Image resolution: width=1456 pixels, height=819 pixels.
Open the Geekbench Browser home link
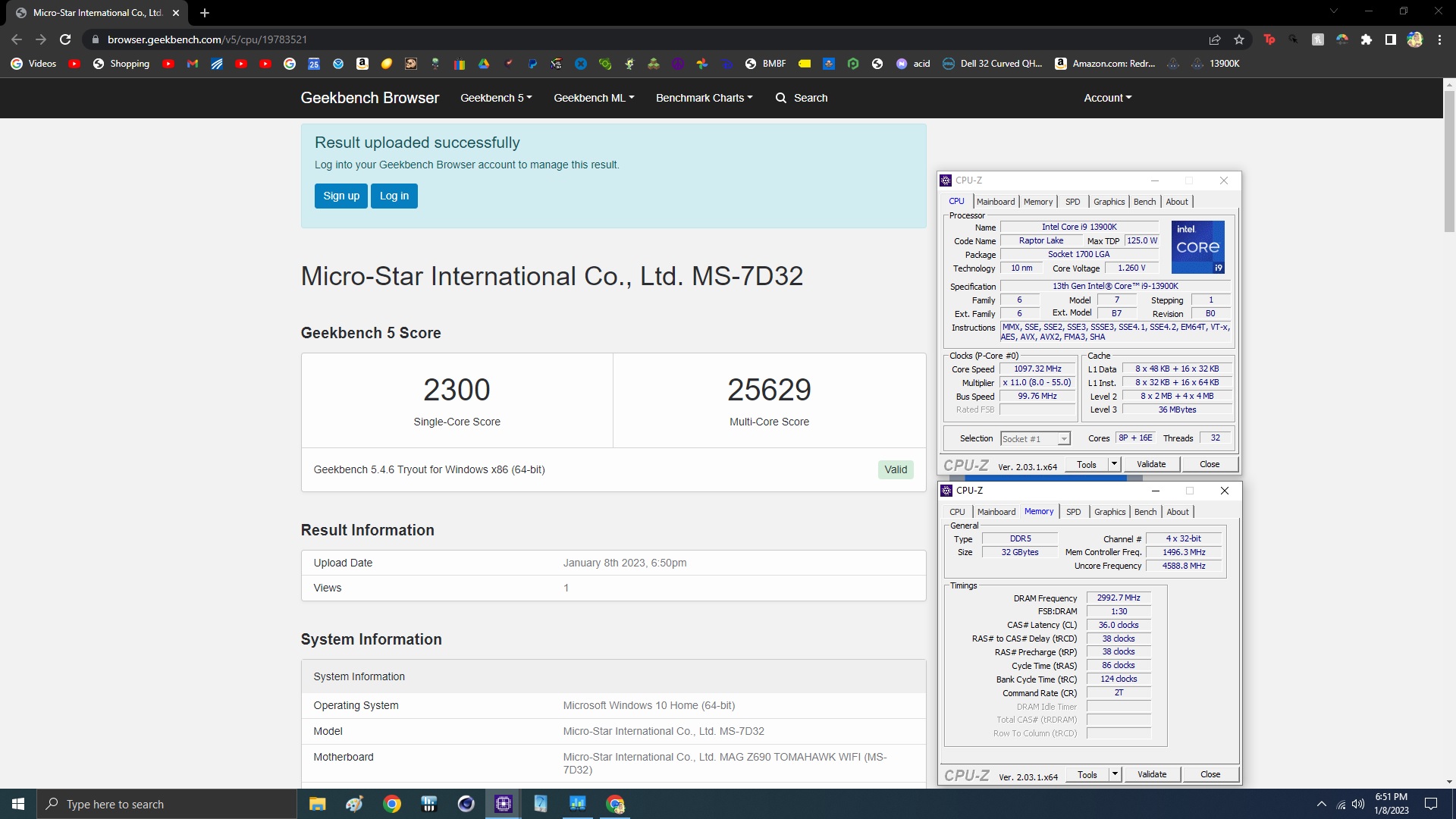tap(369, 98)
